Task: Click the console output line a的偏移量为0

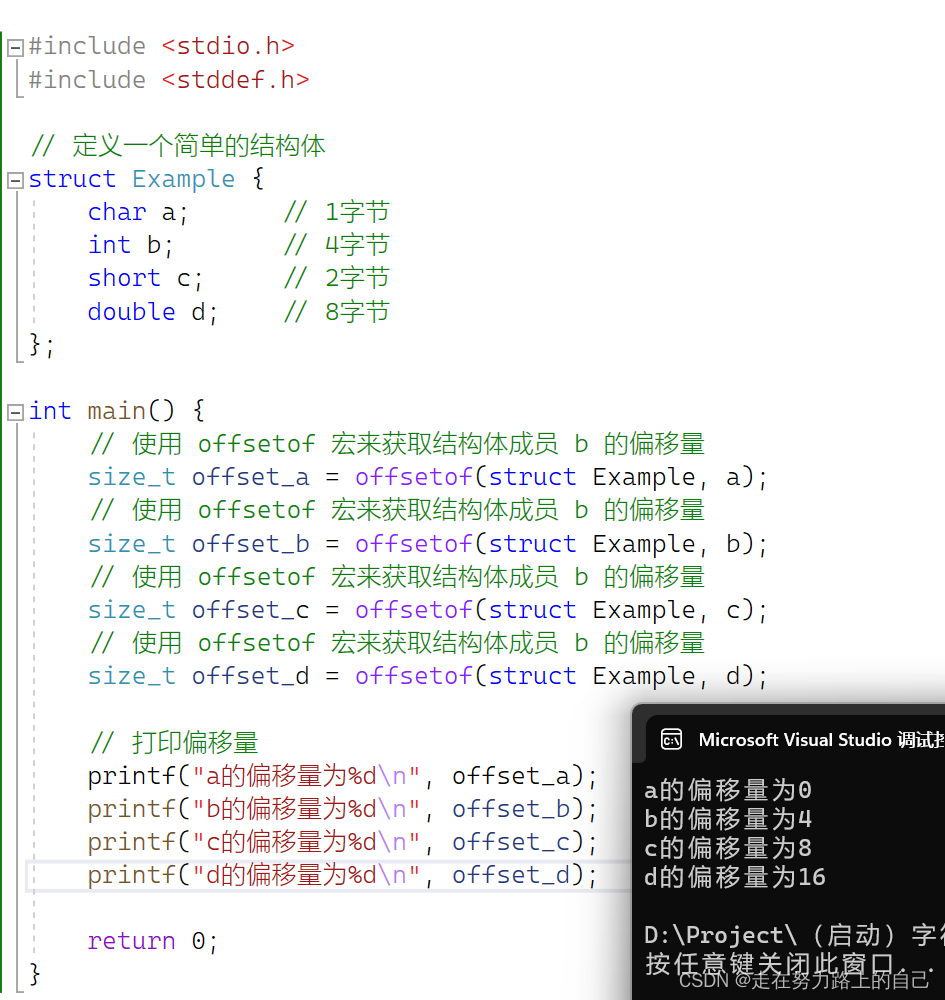Action: [x=729, y=790]
